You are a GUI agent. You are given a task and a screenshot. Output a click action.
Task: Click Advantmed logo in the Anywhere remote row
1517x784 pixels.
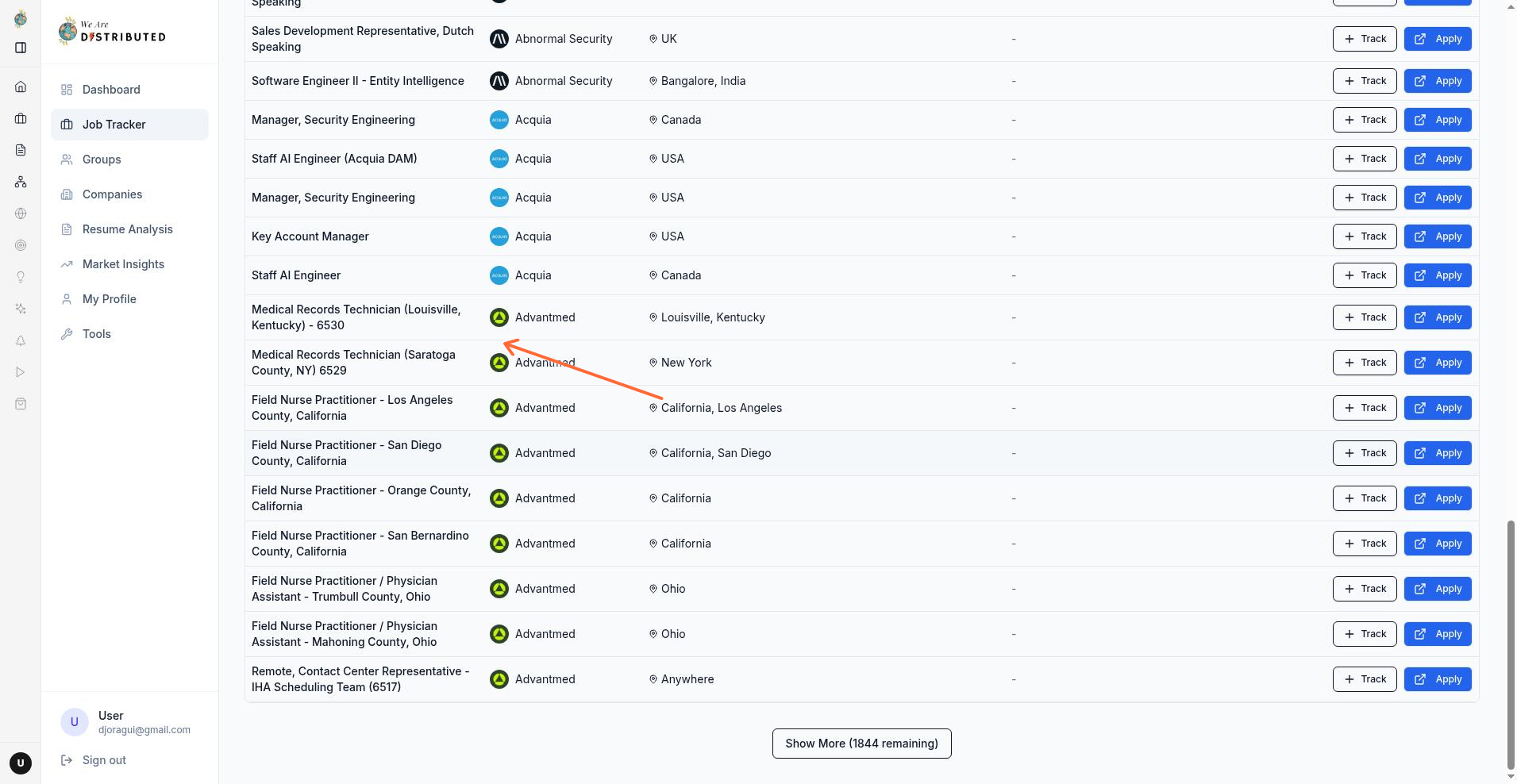499,679
